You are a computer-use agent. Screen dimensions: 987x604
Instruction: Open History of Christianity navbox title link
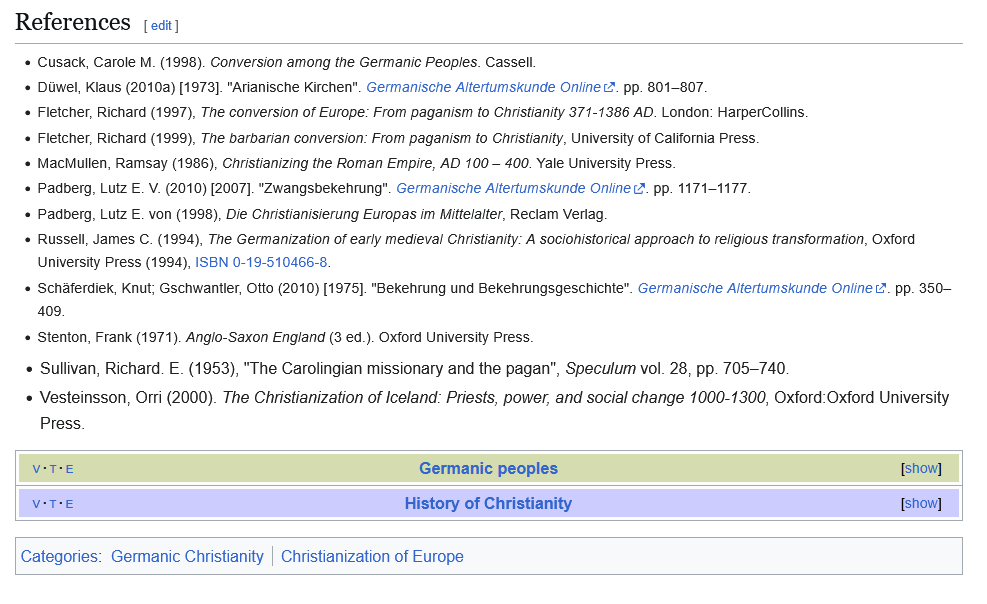click(488, 503)
